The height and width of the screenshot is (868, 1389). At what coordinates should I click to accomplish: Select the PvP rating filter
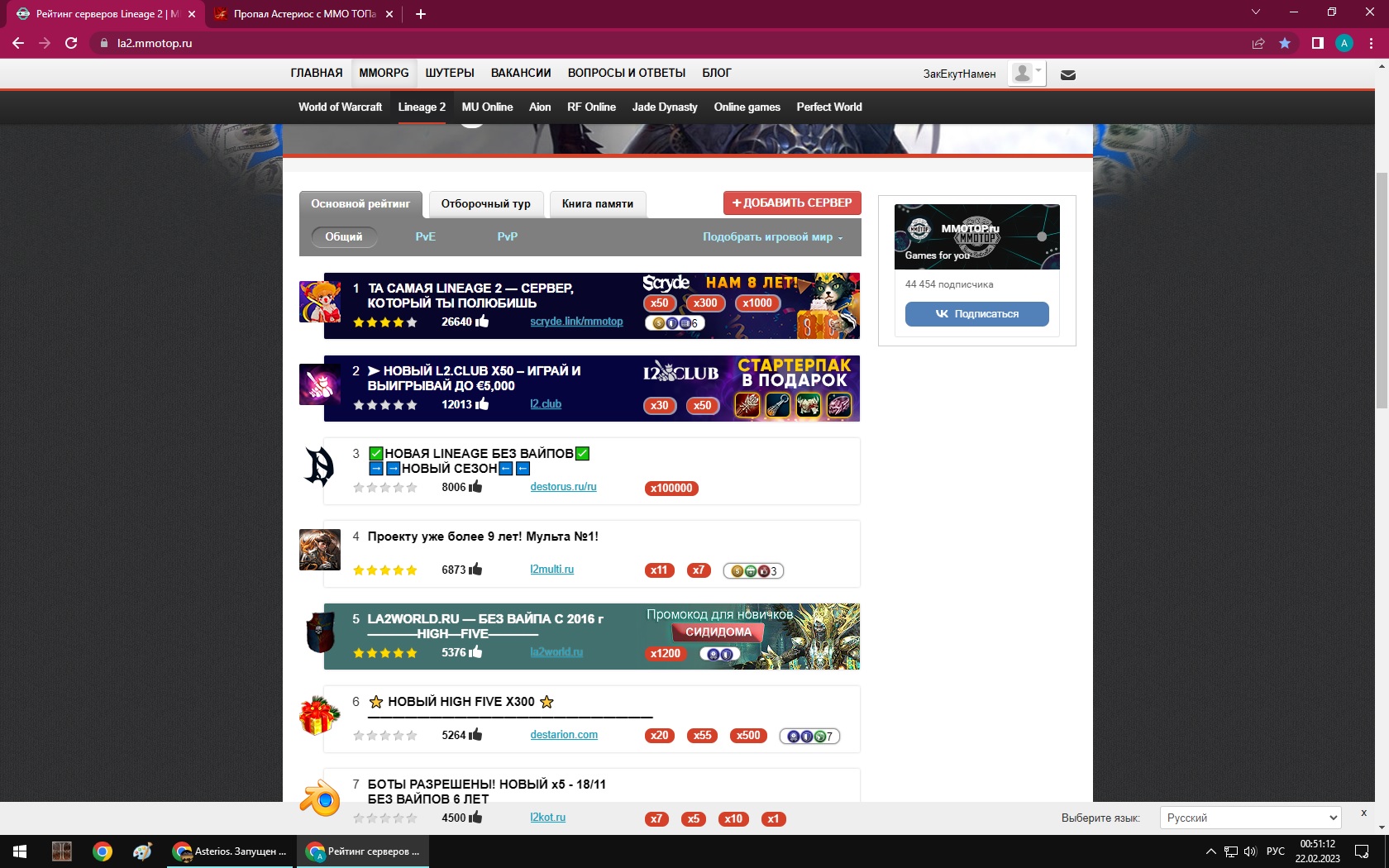pos(508,236)
